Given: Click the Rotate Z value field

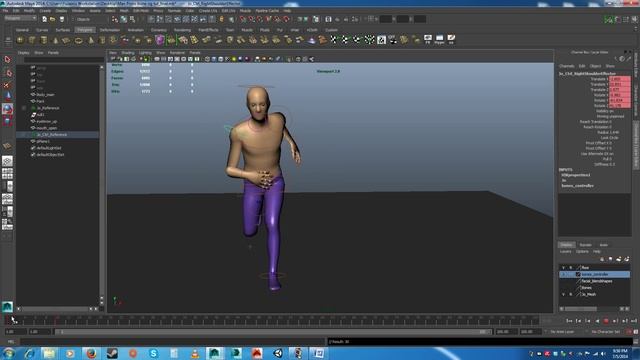Looking at the screenshot, I should point(620,106).
